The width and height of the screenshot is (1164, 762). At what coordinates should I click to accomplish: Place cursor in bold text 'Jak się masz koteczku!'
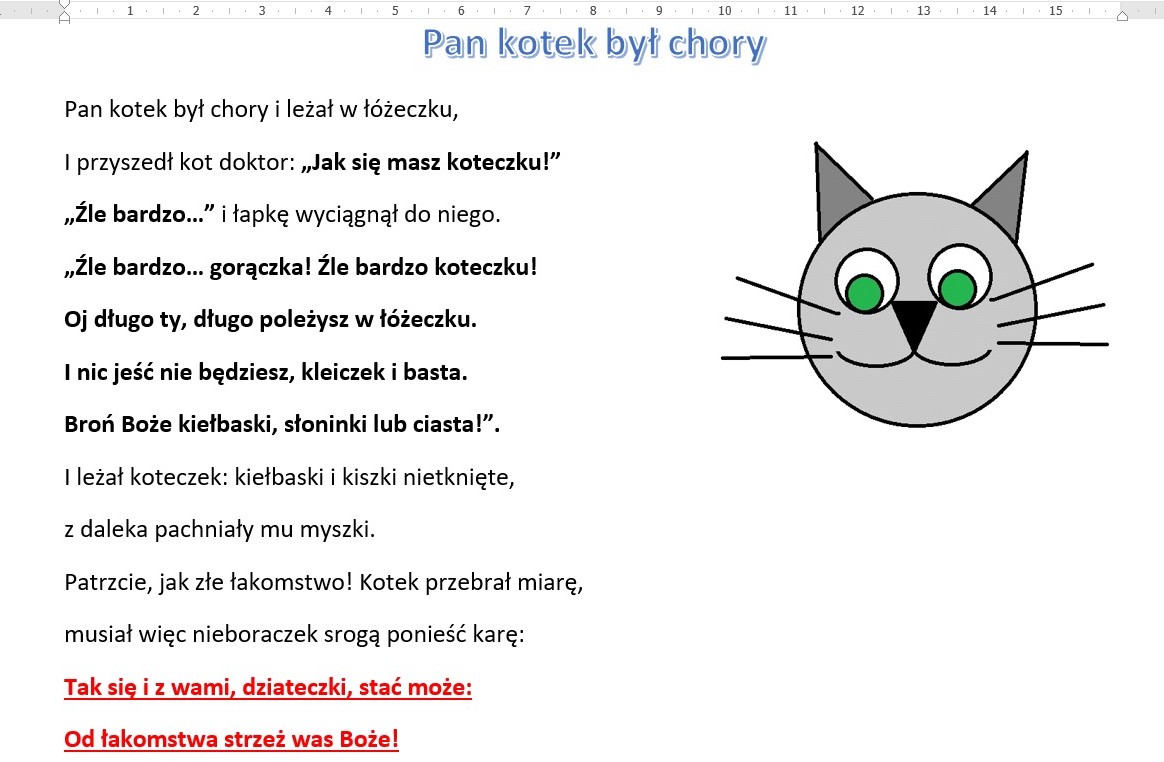430,162
